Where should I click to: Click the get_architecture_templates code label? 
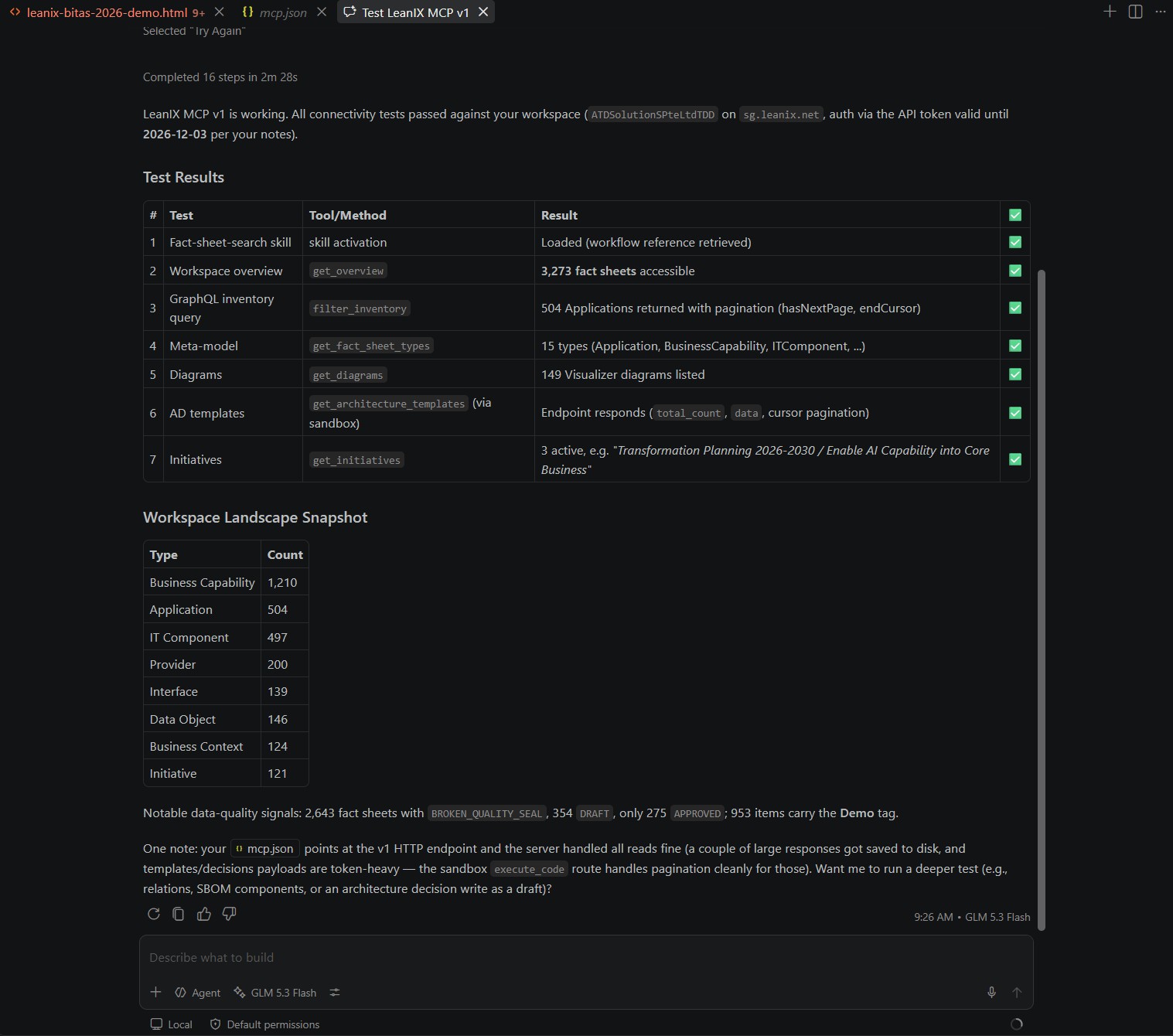click(389, 404)
